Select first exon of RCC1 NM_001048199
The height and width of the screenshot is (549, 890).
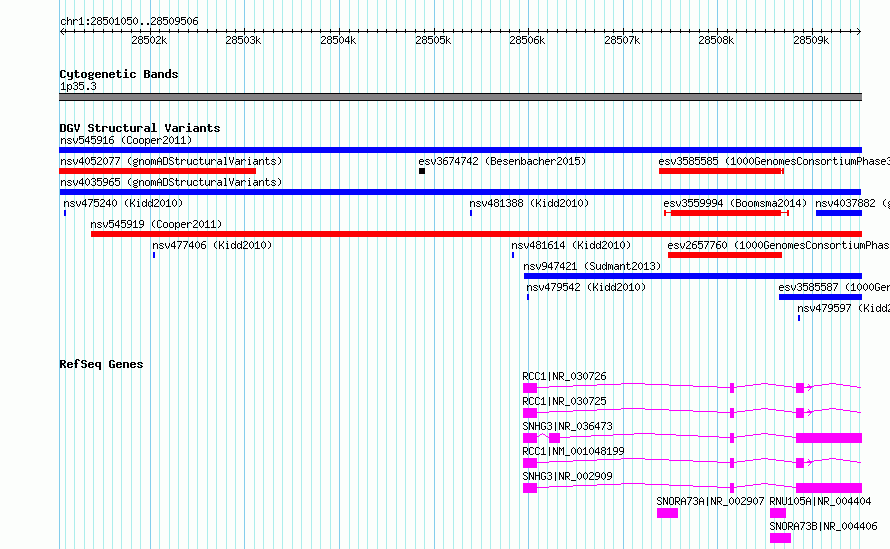click(x=530, y=463)
